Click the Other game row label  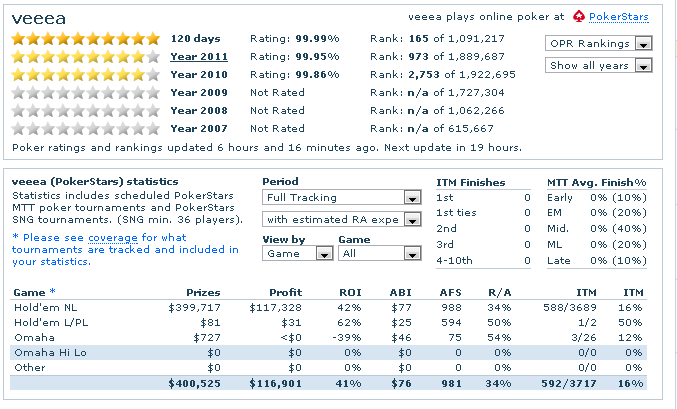tap(30, 368)
